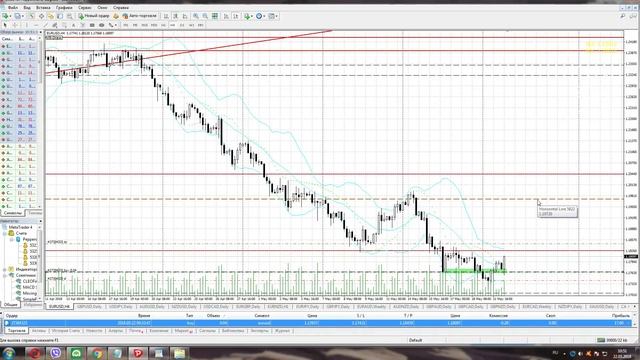
Task: Open the Вид menu
Action: click(x=27, y=7)
